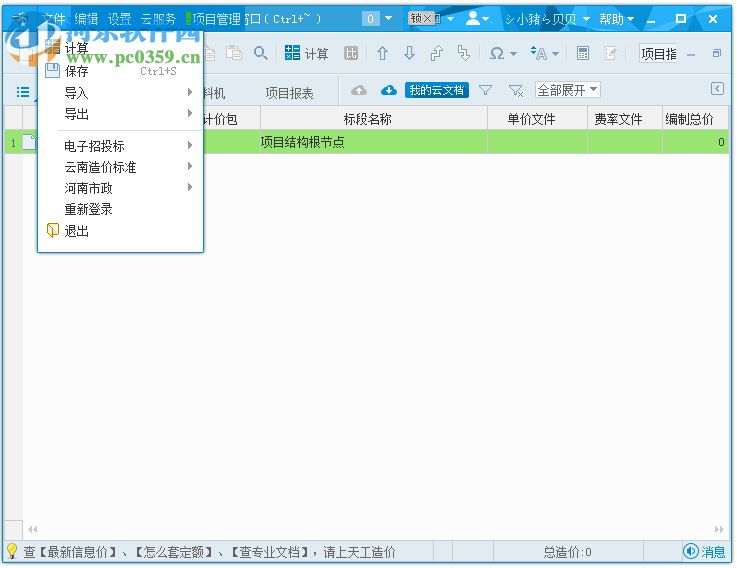Click the 我的云文档 button

pos(437,90)
